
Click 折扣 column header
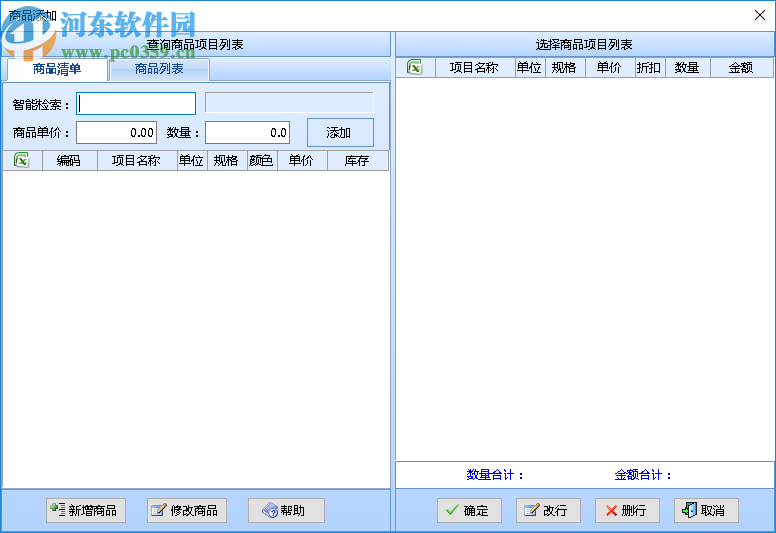(x=650, y=67)
